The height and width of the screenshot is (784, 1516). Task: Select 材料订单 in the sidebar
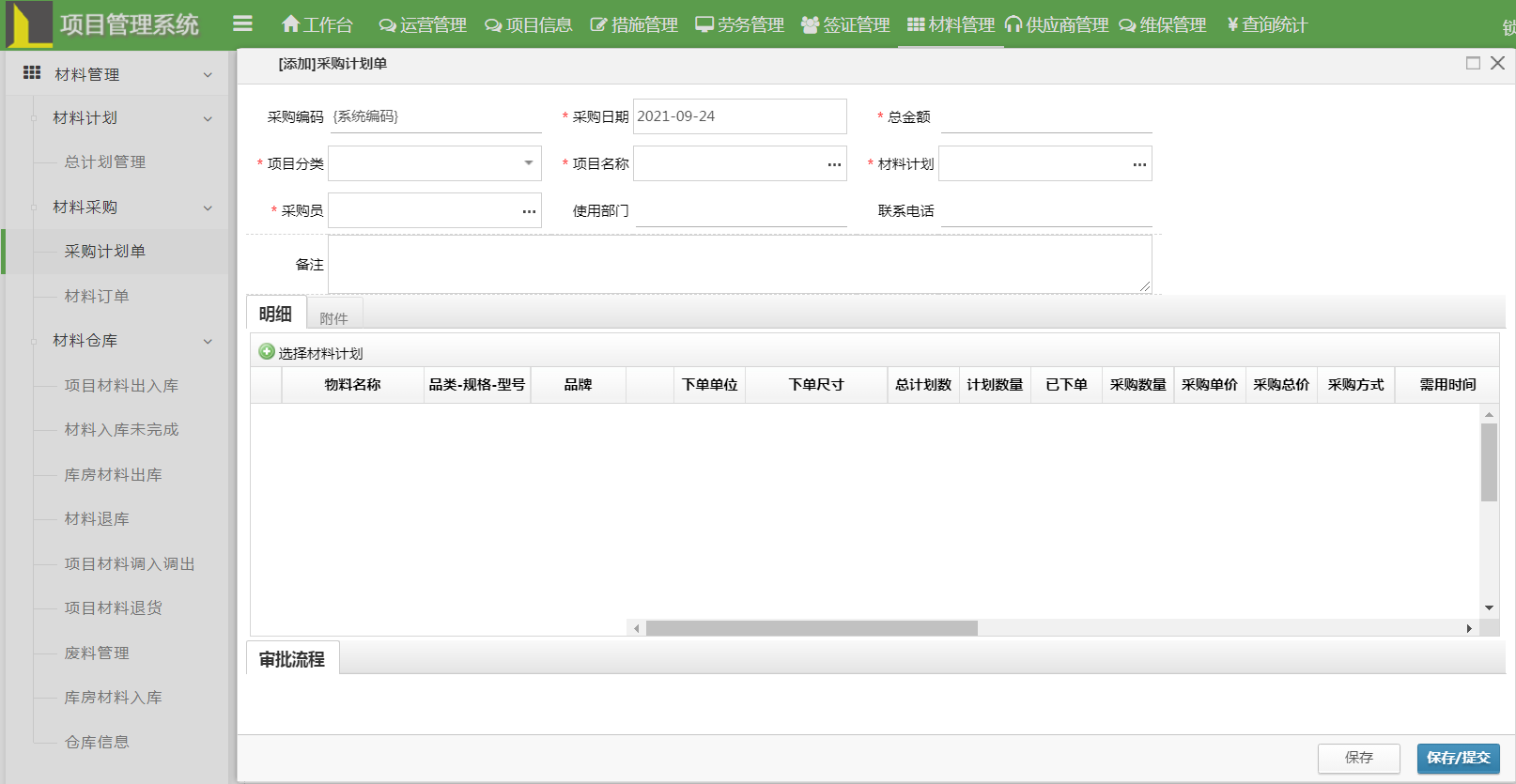[x=97, y=297]
